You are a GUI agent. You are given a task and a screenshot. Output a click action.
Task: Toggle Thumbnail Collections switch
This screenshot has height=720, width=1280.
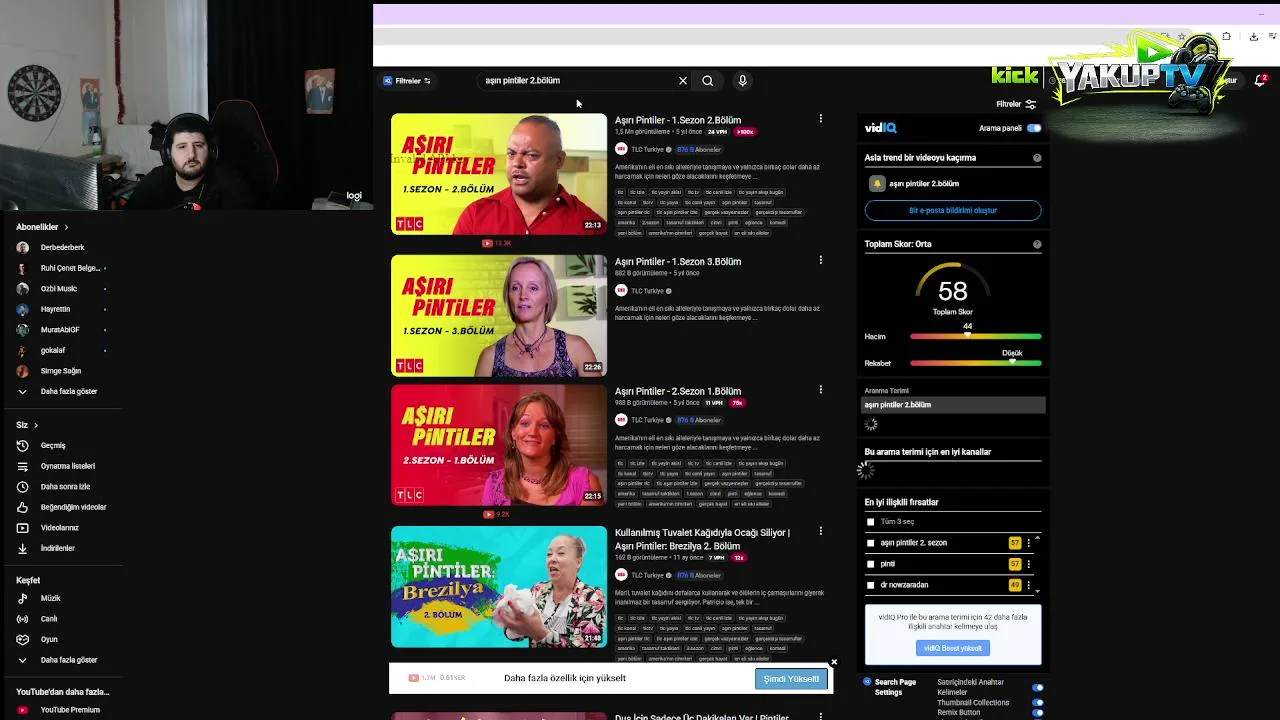click(1037, 702)
